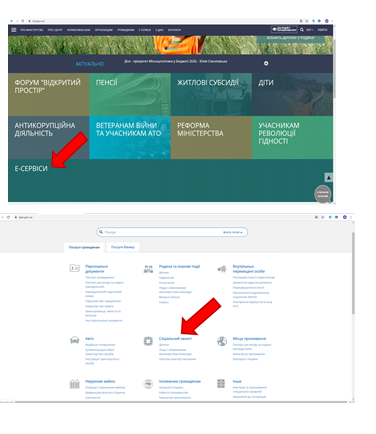Open the Житлові субсидії tile
The height and width of the screenshot is (434, 376).
211,94
